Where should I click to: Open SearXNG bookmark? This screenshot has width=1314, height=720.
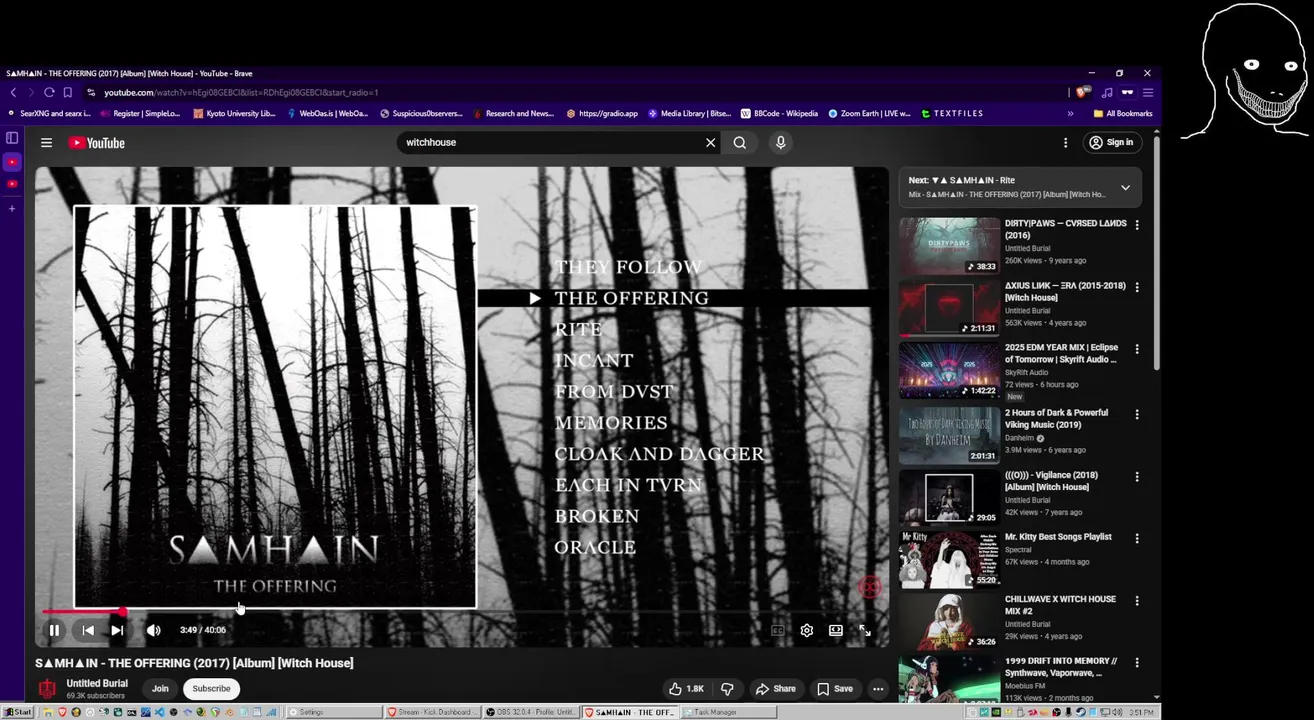[x=50, y=114]
